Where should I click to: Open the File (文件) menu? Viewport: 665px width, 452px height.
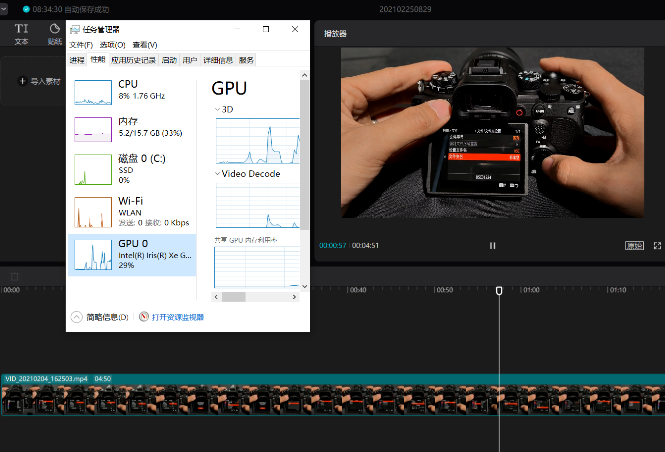coord(81,45)
